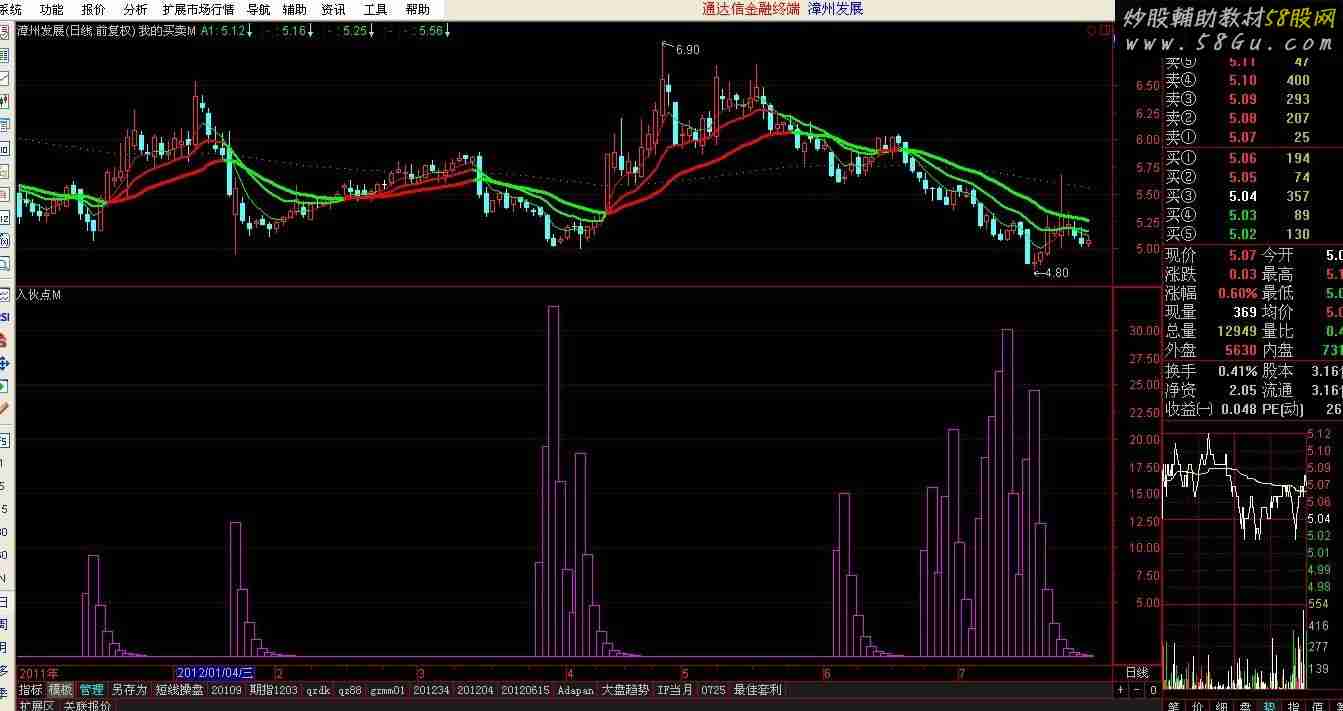The height and width of the screenshot is (711, 1343).
Task: Switch chart to weekly period '周'
Action: [x=4, y=625]
